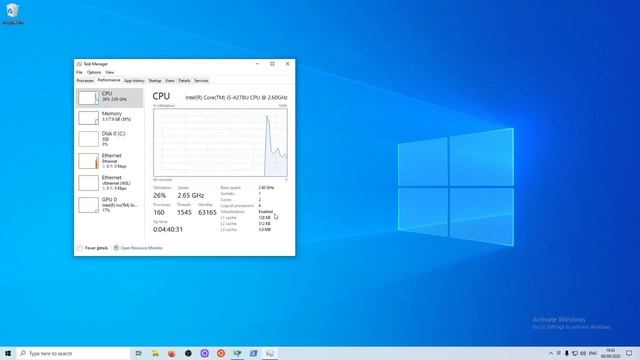The height and width of the screenshot is (360, 640).
Task: Switch to the App history tab
Action: coord(134,81)
